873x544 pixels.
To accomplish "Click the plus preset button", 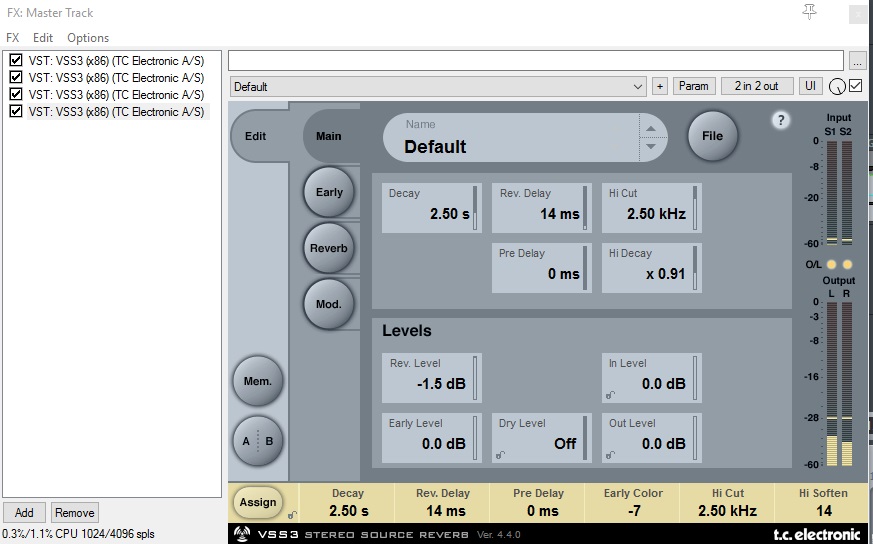I will [660, 86].
